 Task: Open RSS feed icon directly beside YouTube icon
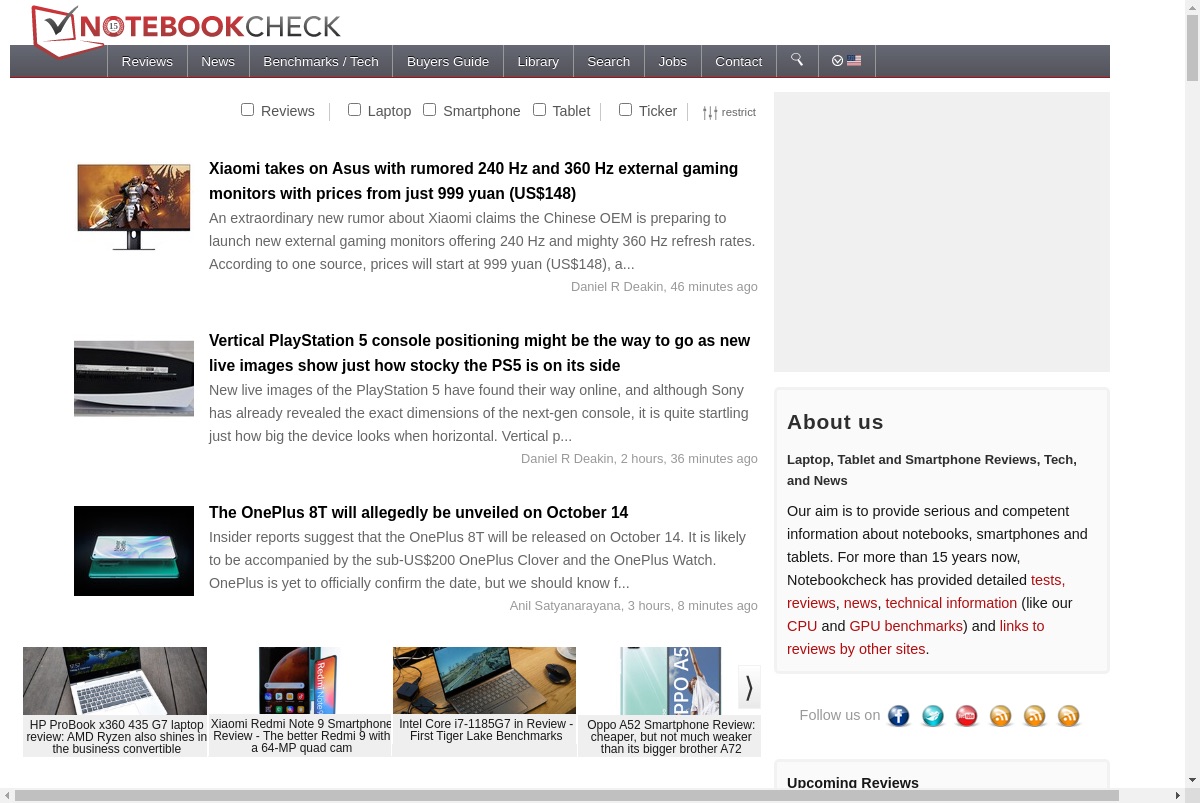coord(1001,716)
